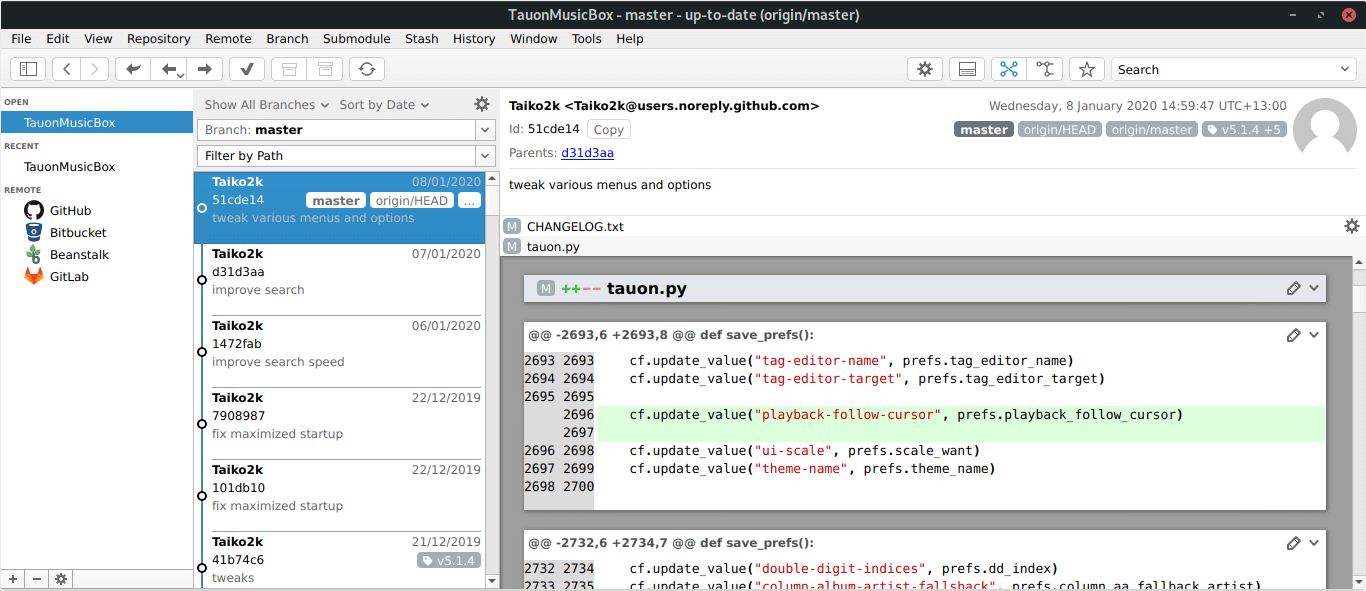Open the File menu
Screen dimensions: 1366x591
pyautogui.click(x=21, y=39)
